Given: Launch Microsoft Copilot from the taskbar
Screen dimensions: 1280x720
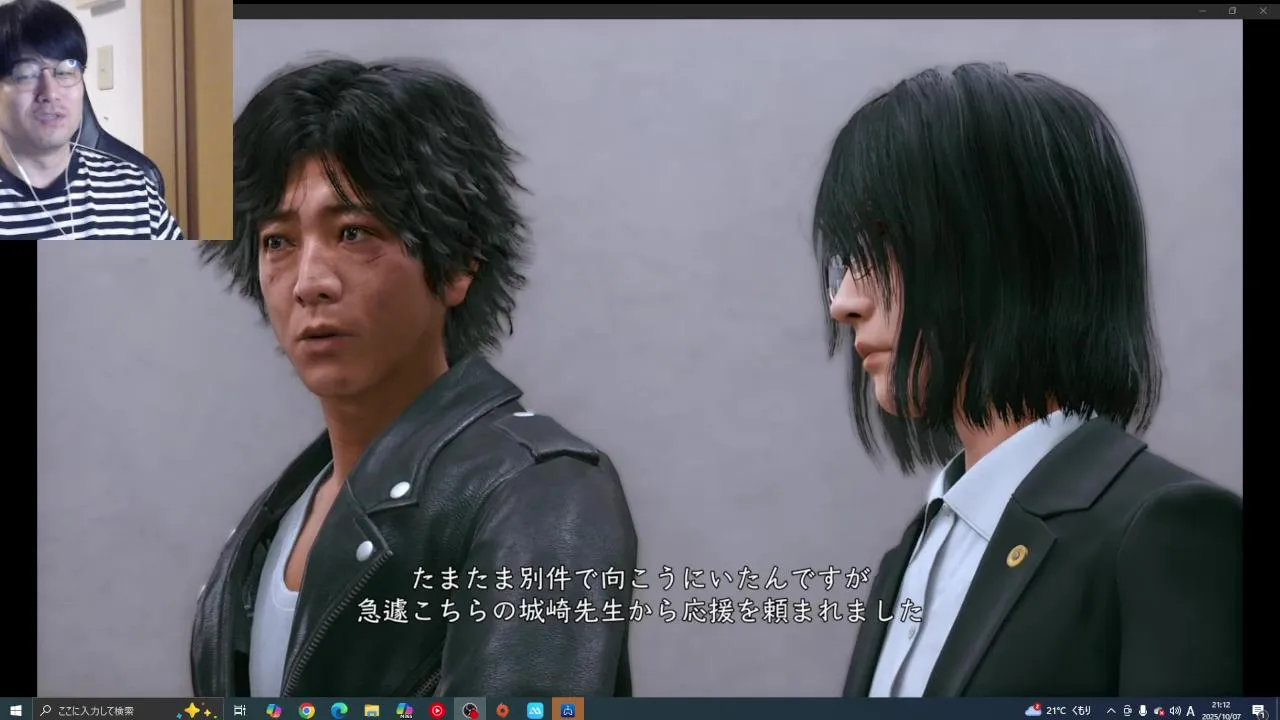Looking at the screenshot, I should [x=273, y=710].
